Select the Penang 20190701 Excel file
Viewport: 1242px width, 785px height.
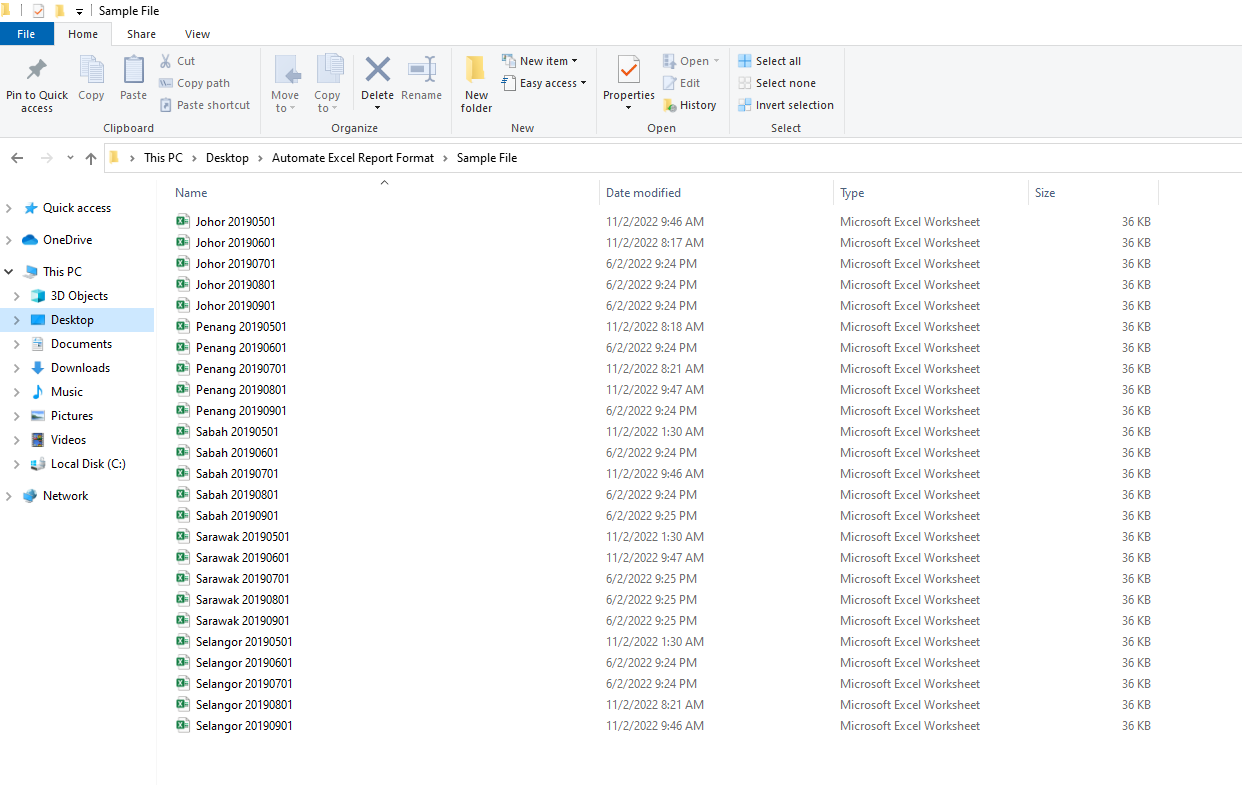coord(241,369)
